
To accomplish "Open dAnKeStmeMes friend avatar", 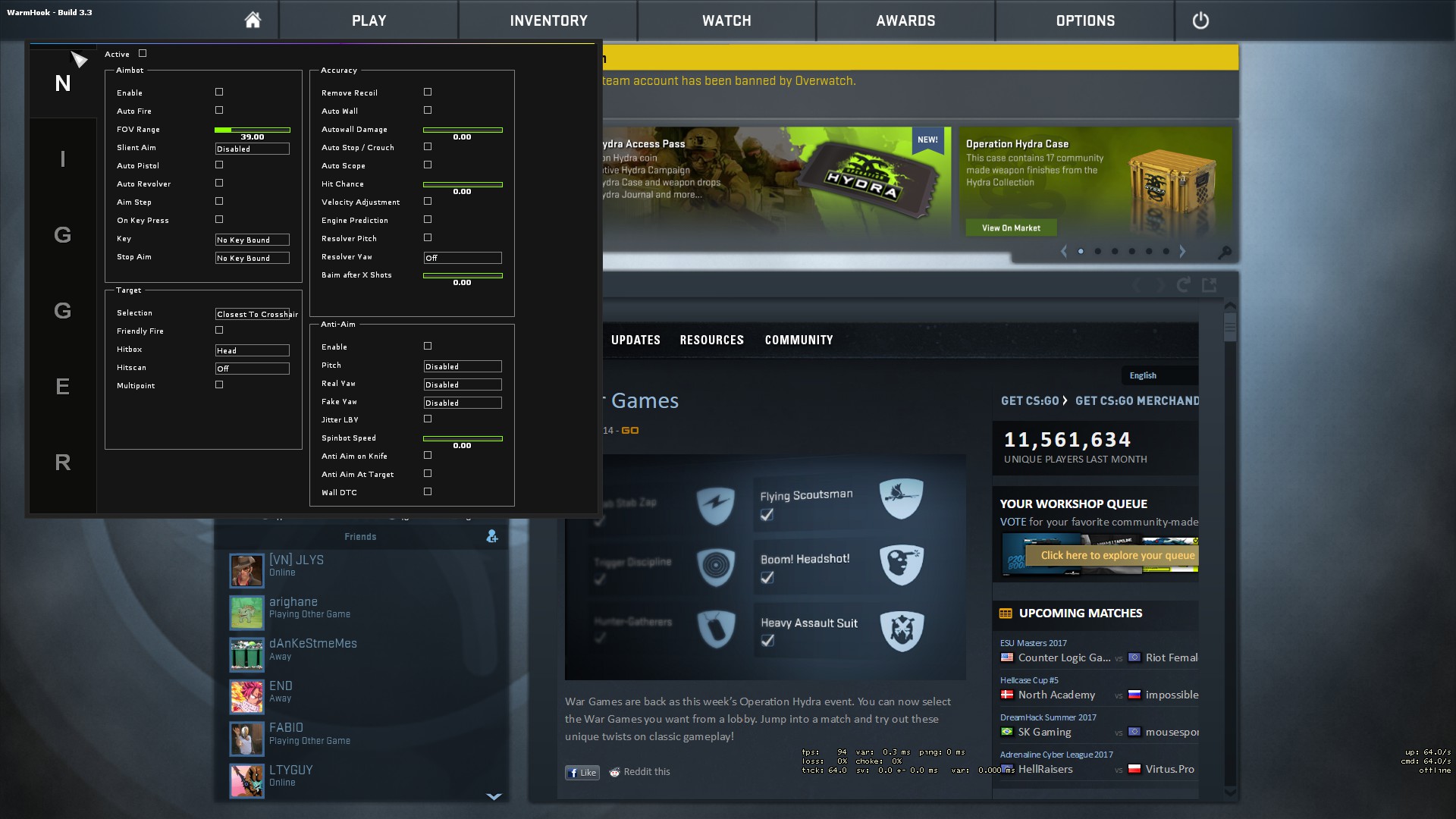I will click(246, 655).
